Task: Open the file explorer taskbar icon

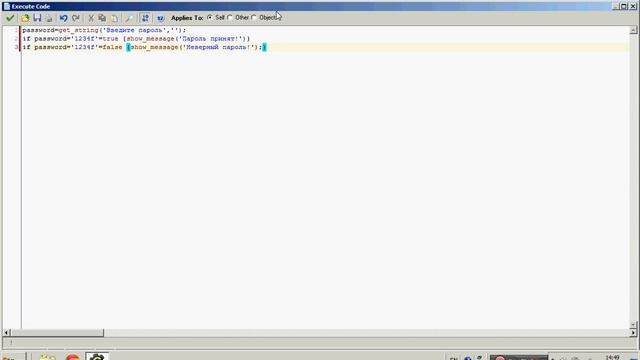Action: click(47, 357)
